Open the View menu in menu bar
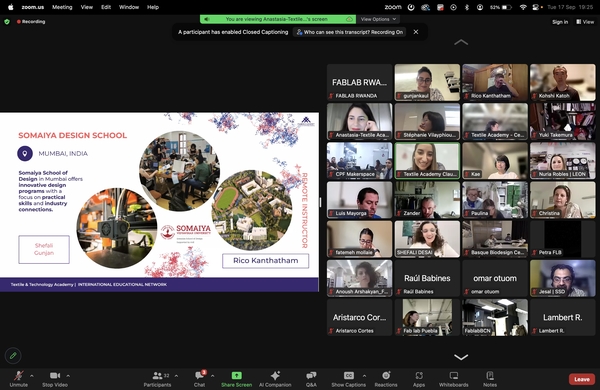Image resolution: width=600 pixels, height=390 pixels. point(87,7)
